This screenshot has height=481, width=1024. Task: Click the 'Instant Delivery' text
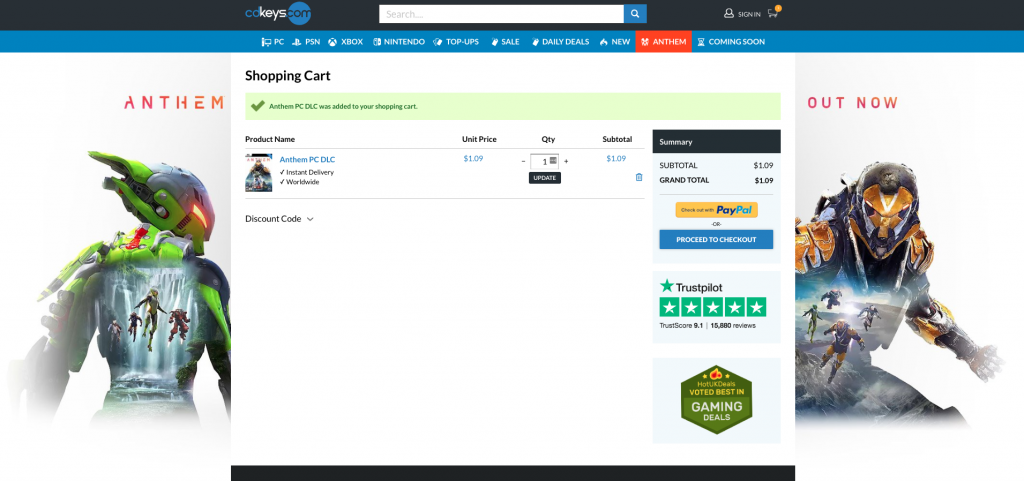tap(310, 172)
